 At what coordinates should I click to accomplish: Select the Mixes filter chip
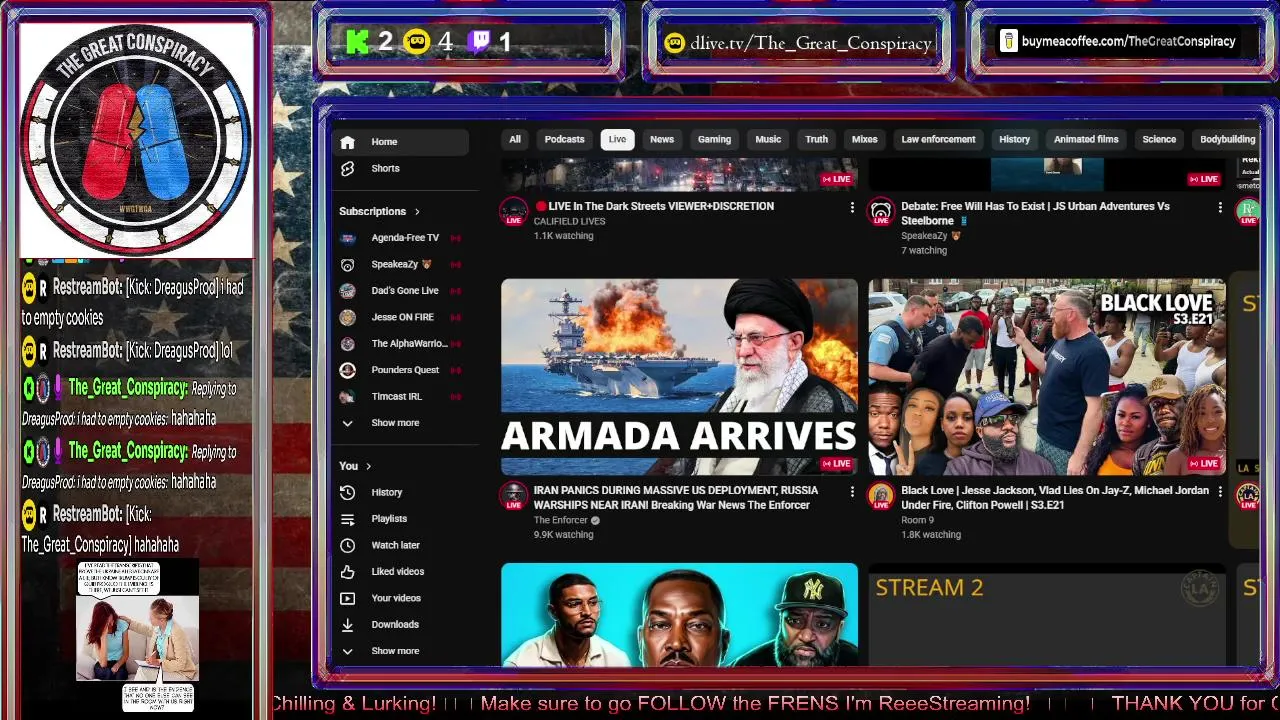tap(865, 139)
